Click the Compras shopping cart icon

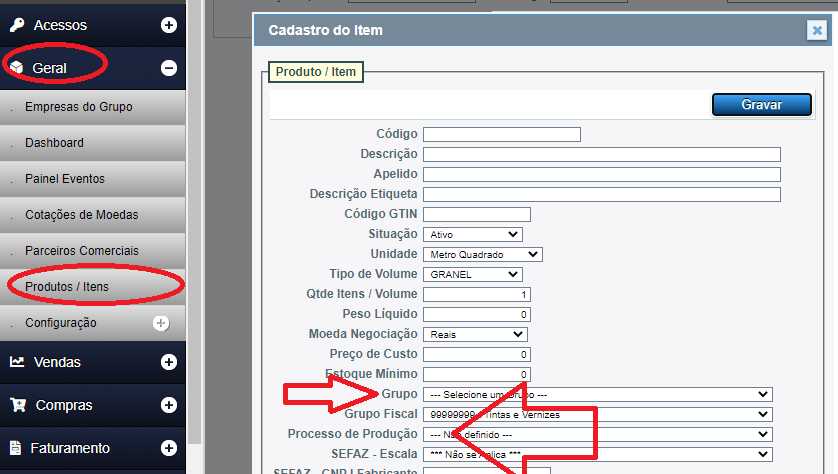coord(17,405)
